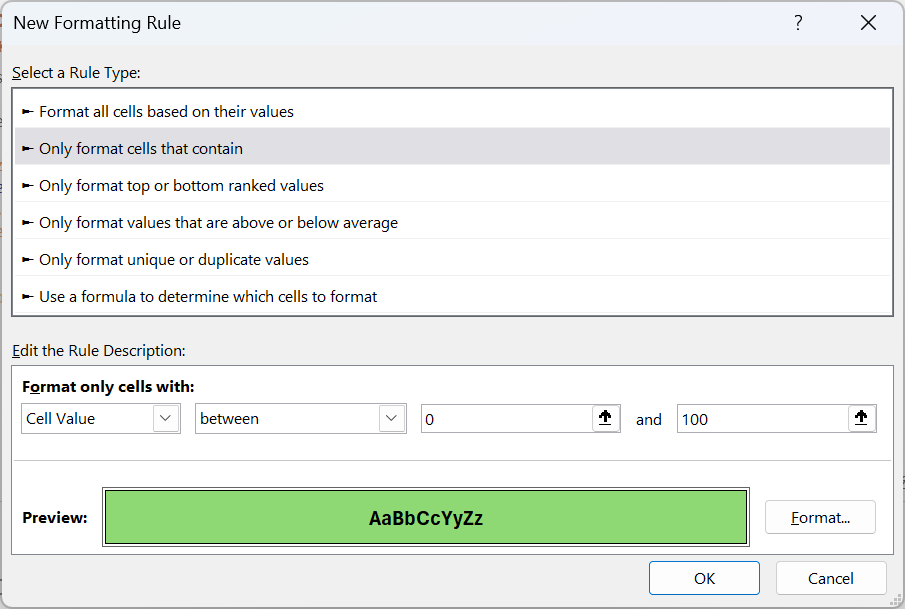Image resolution: width=905 pixels, height=609 pixels.
Task: Click the maximum value field containing 100
Action: pyautogui.click(x=762, y=419)
